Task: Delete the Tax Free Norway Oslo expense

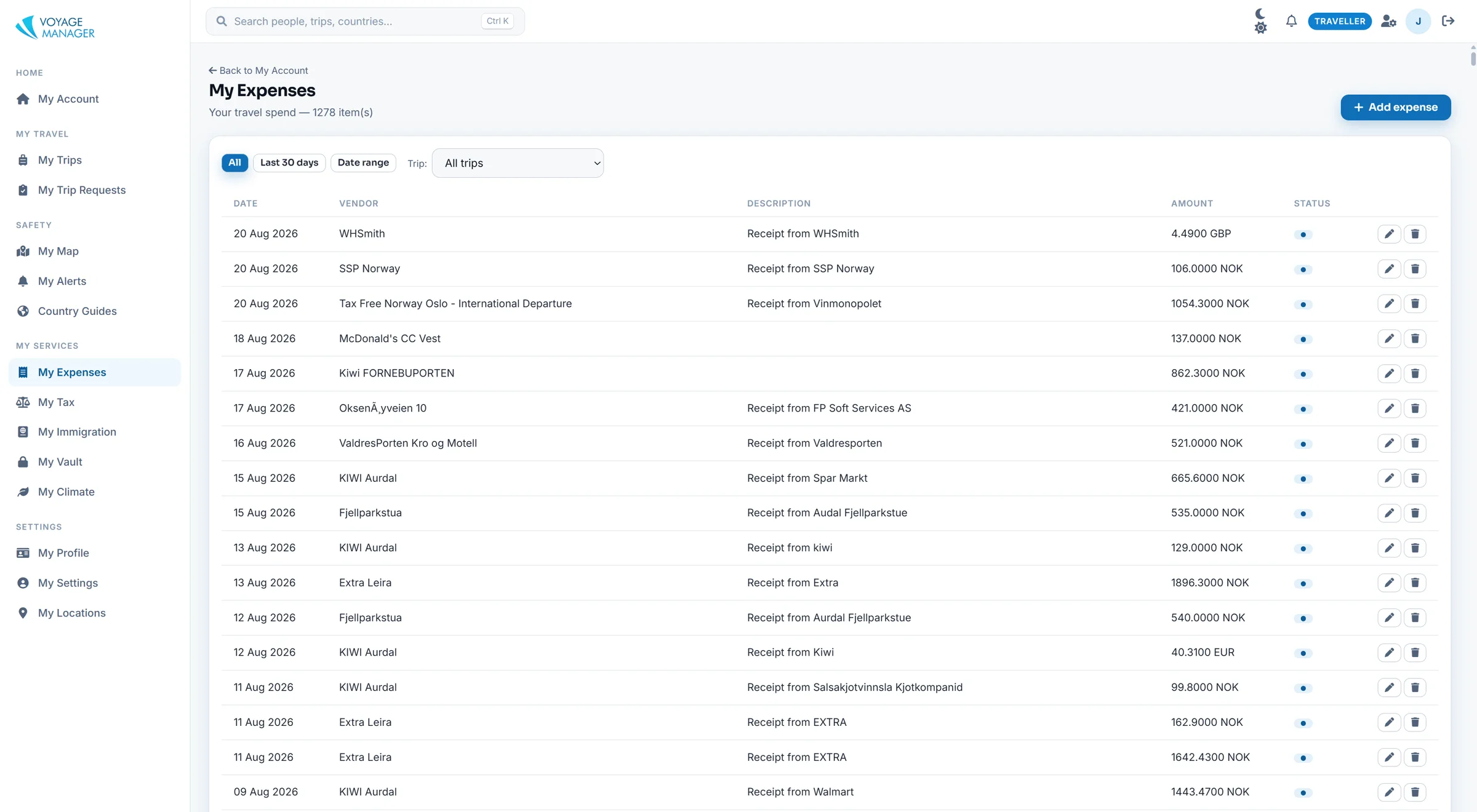Action: tap(1415, 304)
